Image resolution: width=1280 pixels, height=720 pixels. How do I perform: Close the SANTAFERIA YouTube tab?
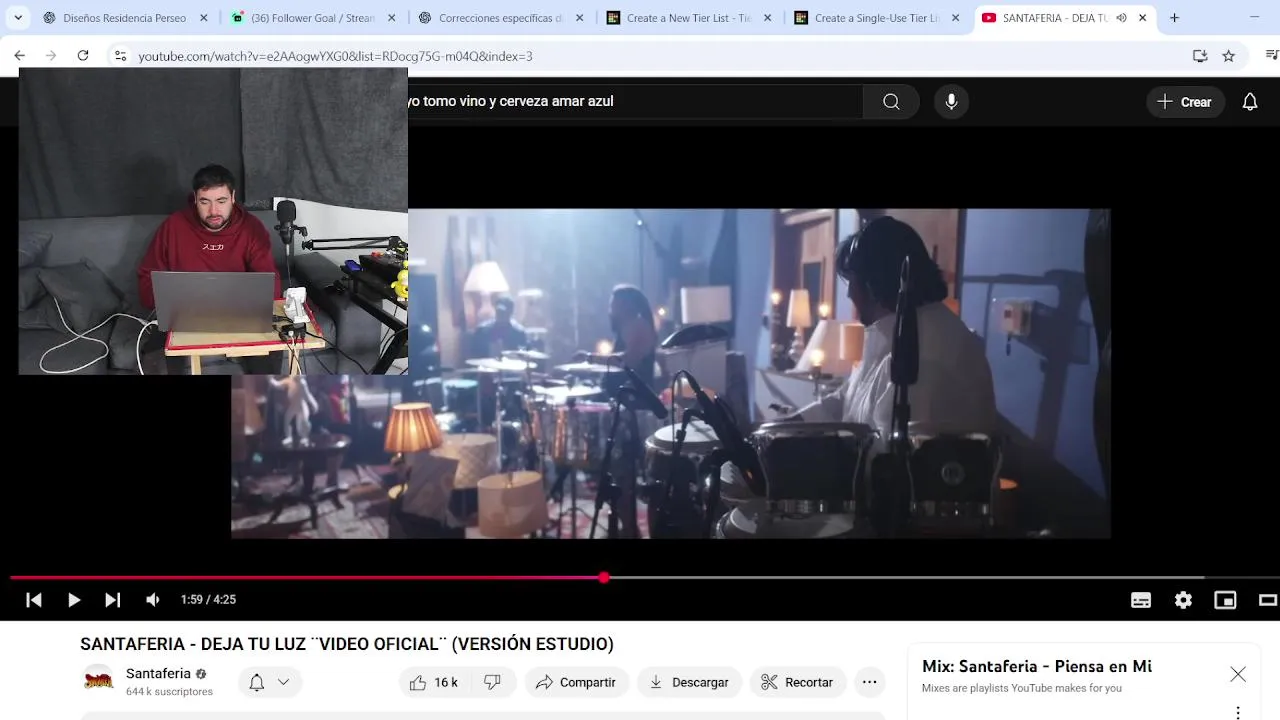pyautogui.click(x=1142, y=18)
